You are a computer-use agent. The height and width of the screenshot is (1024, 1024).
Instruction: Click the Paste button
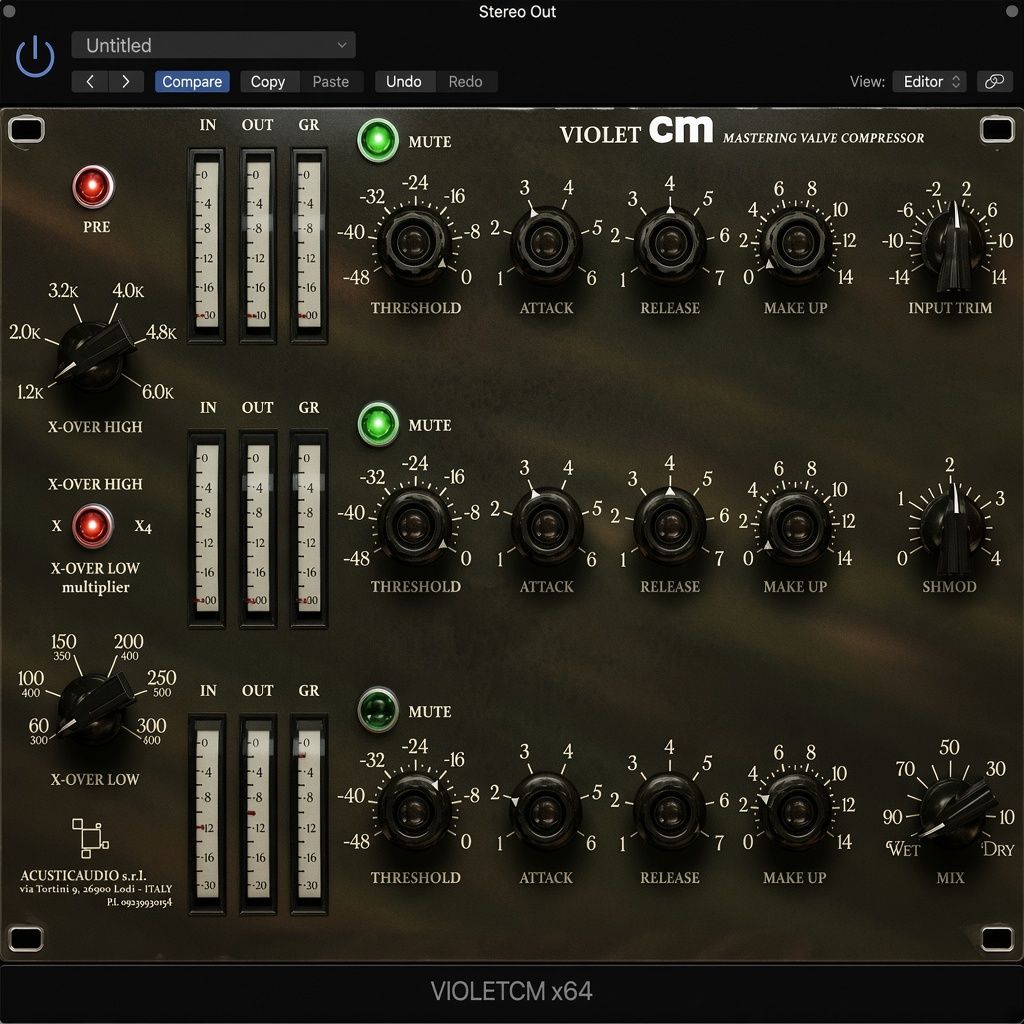point(330,82)
